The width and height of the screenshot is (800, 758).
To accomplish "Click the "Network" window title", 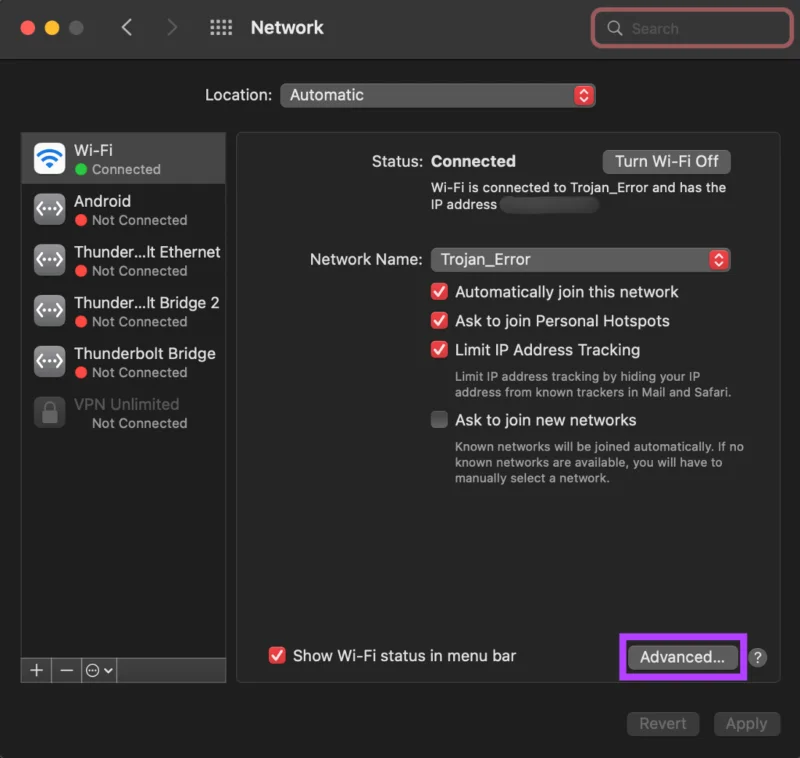I will (x=287, y=28).
